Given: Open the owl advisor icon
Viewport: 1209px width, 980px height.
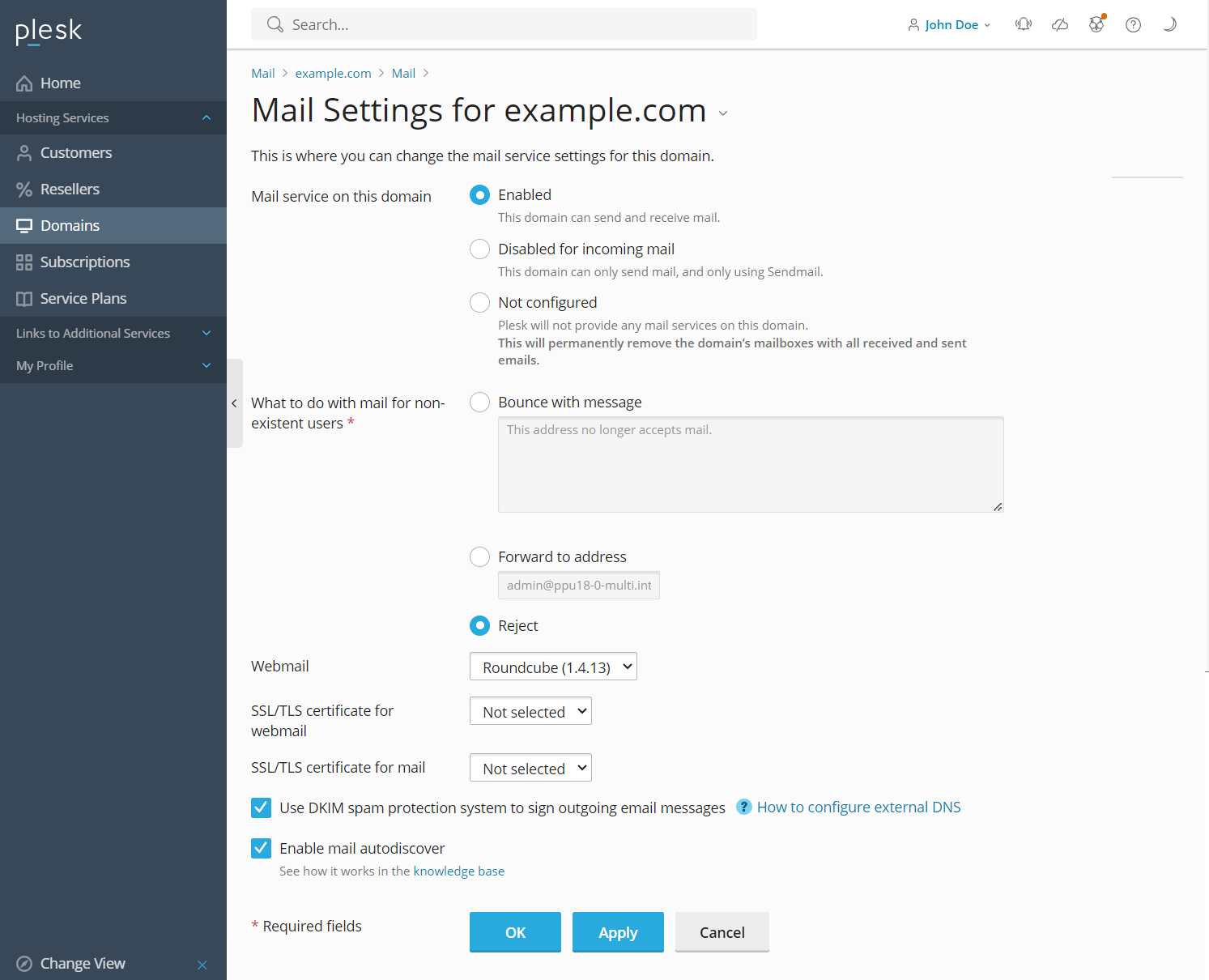Looking at the screenshot, I should [x=1096, y=24].
